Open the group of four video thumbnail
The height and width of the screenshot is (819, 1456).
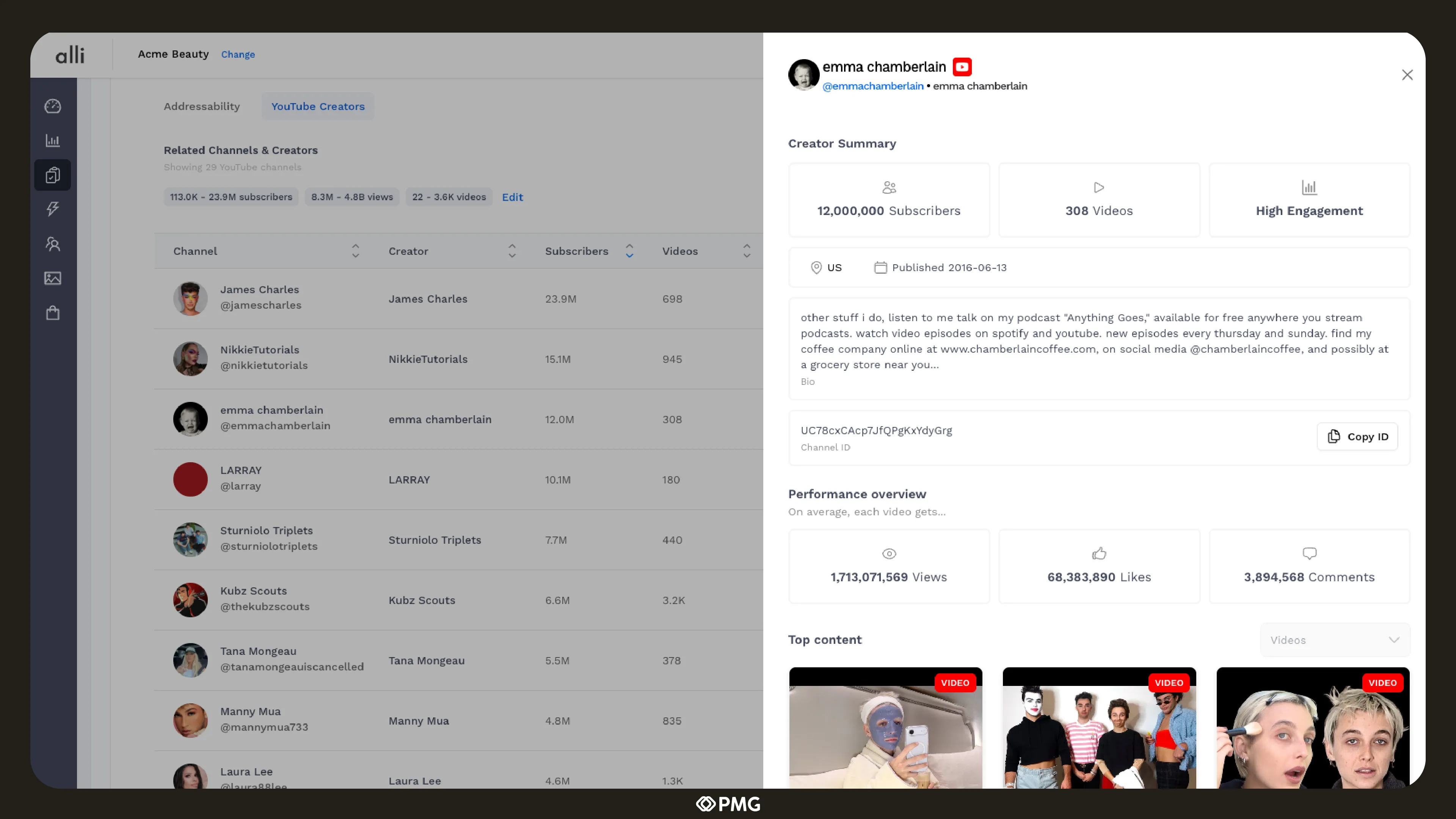(x=1099, y=728)
